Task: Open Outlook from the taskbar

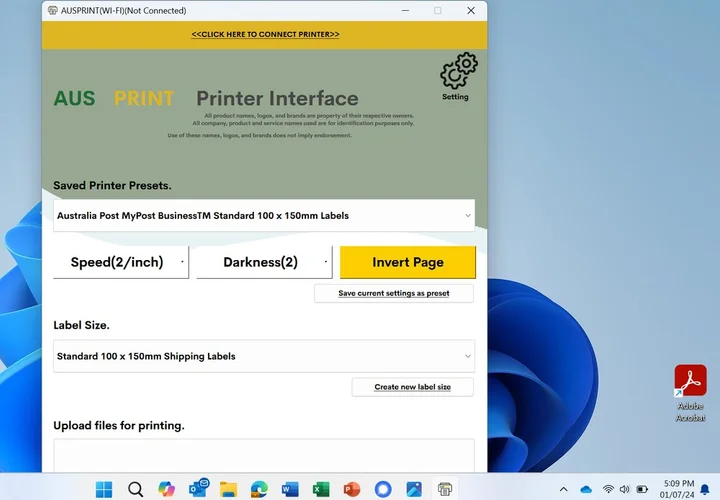Action: click(197, 489)
